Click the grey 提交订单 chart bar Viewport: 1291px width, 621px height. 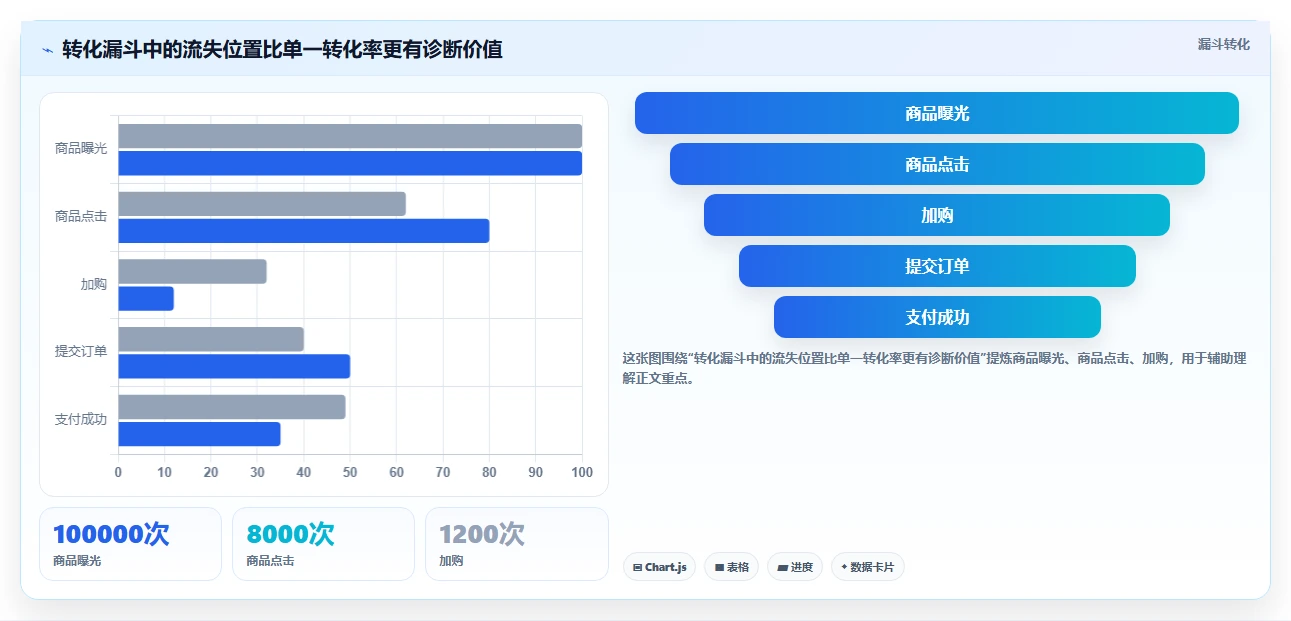(x=211, y=339)
